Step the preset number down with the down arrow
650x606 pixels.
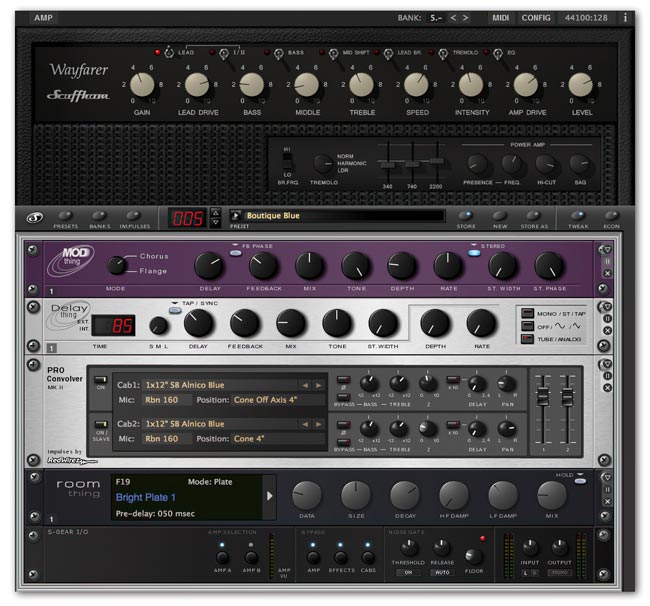coord(216,223)
